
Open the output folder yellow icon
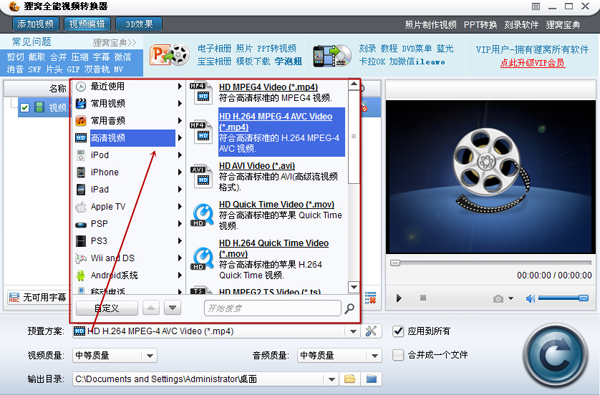click(350, 379)
